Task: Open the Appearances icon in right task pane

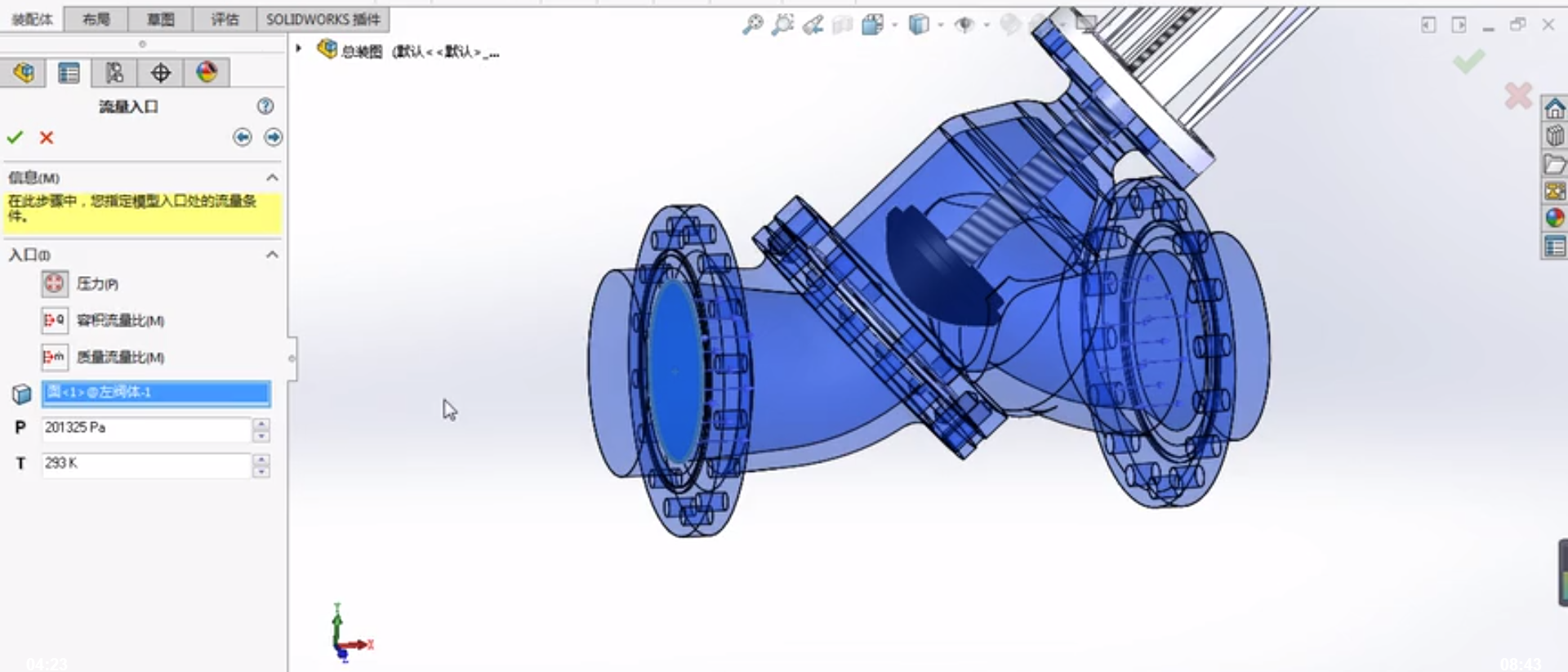Action: pos(1555,218)
